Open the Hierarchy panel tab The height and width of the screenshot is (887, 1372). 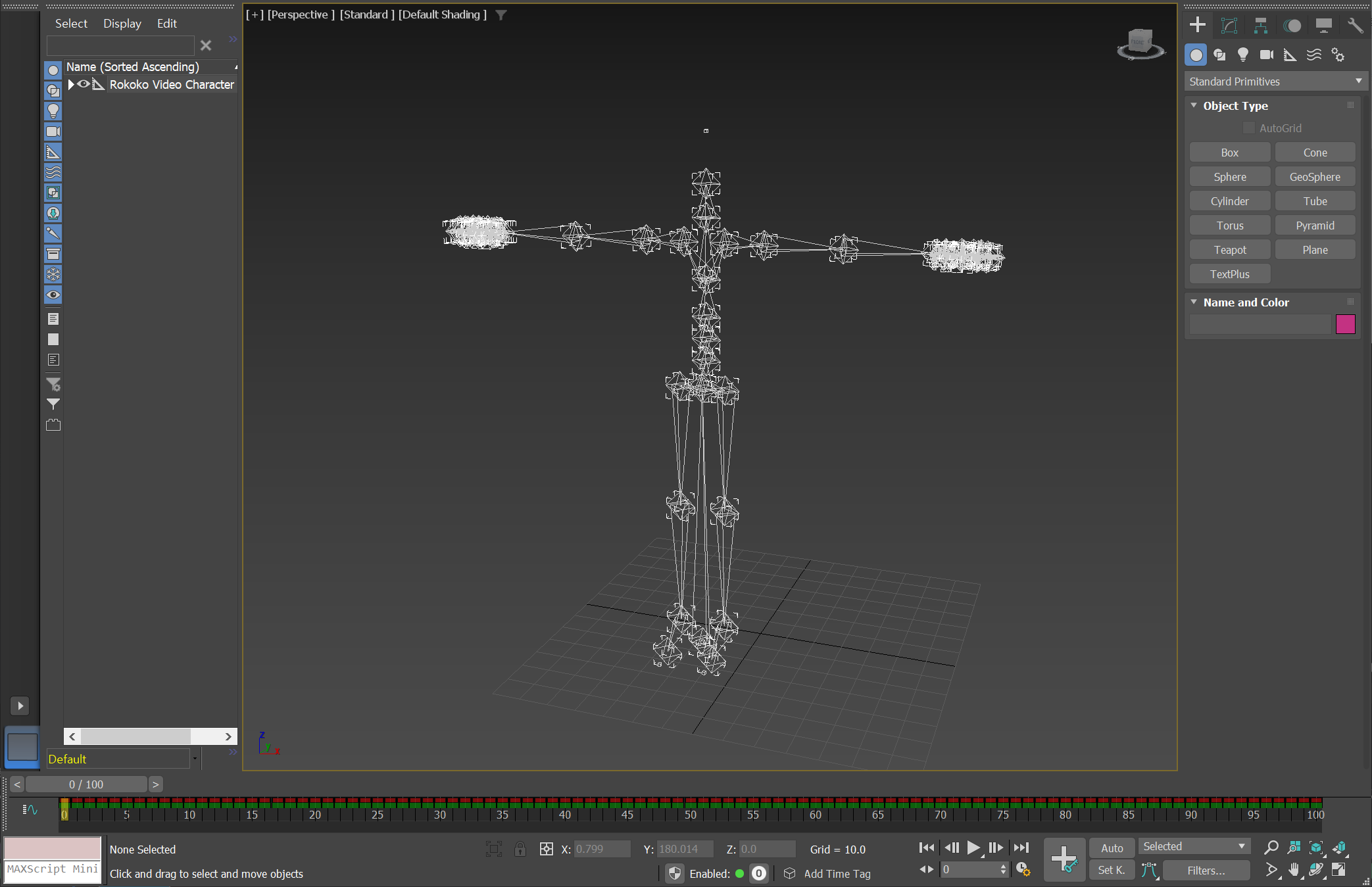(x=1260, y=26)
